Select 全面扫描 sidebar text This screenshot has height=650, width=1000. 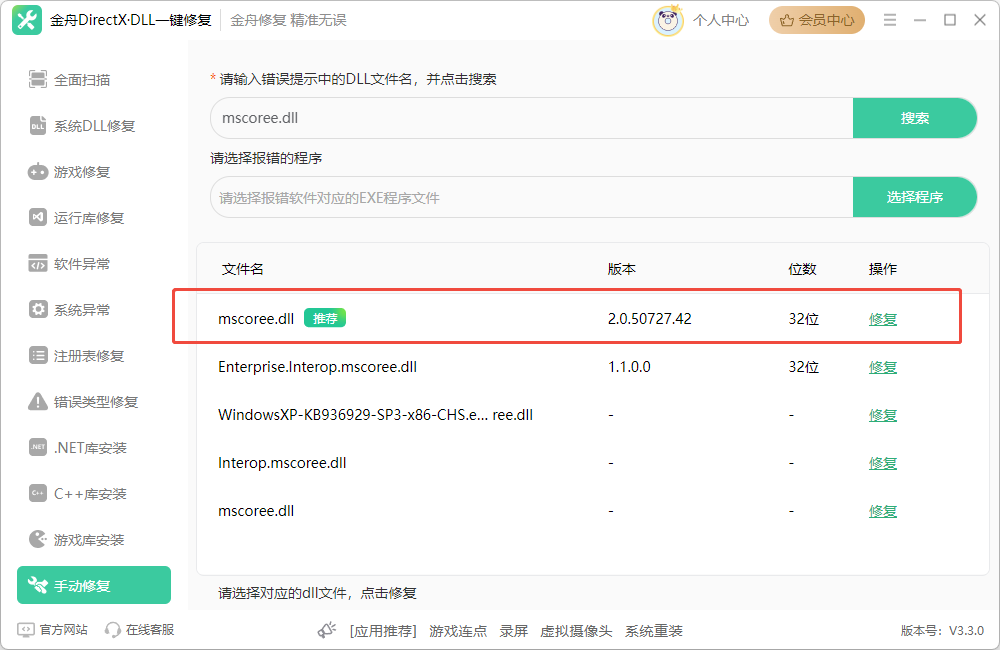pyautogui.click(x=82, y=80)
